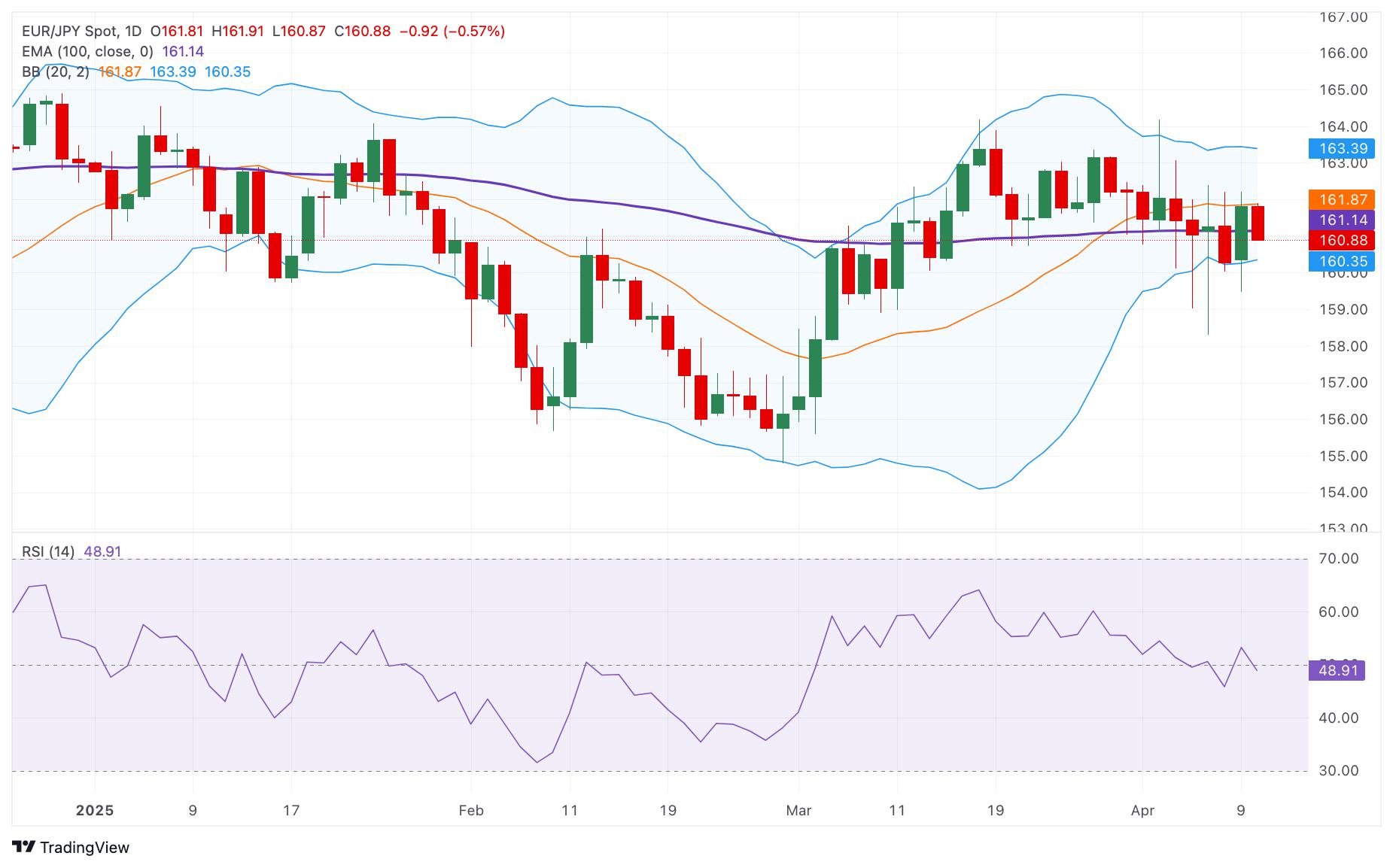The width and height of the screenshot is (1393, 868).
Task: Click the RSI 70.00 axis label
Action: click(1340, 558)
